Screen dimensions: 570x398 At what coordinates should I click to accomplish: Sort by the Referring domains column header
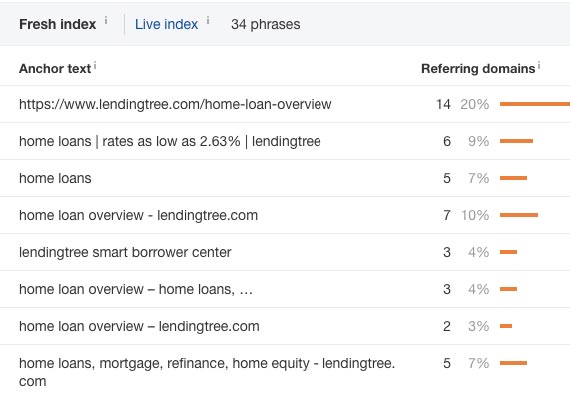click(478, 68)
